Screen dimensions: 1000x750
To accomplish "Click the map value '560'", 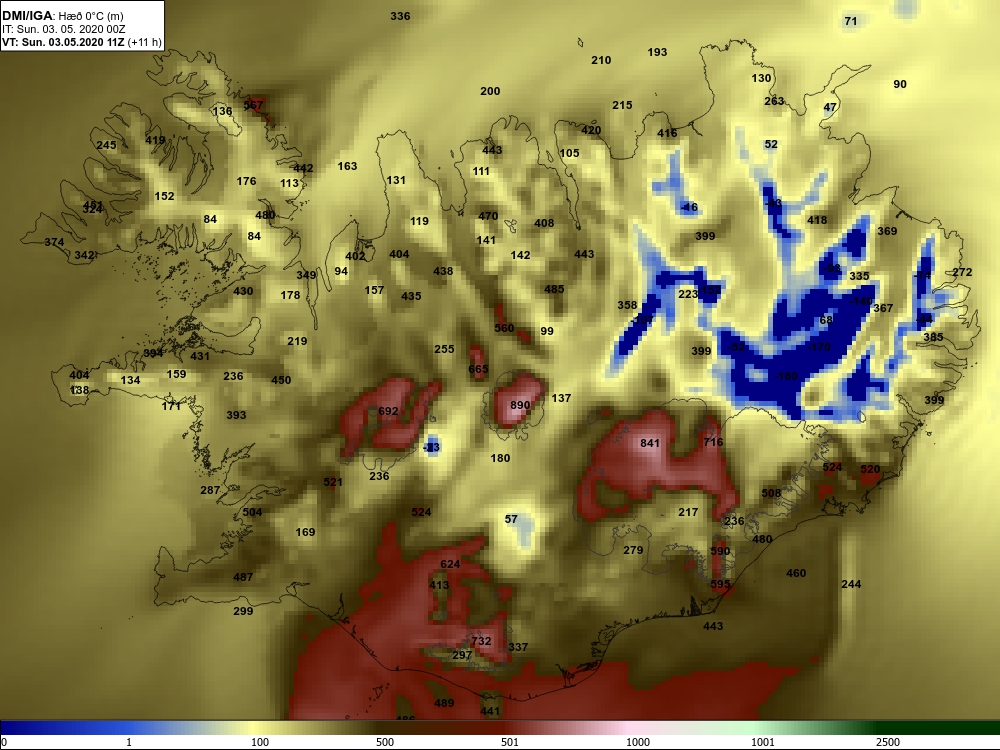I will 504,328.
